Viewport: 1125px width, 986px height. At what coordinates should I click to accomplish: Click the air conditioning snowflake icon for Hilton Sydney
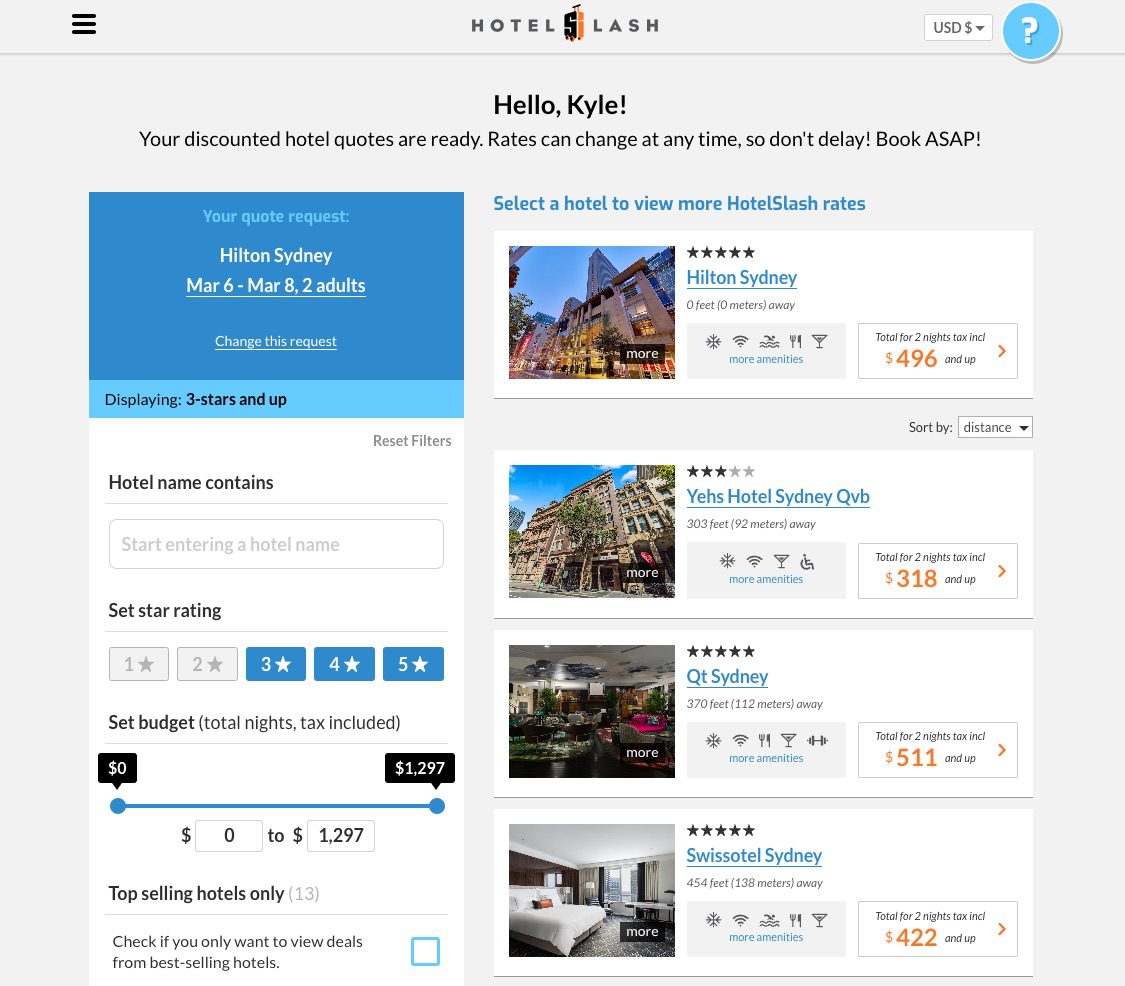point(713,341)
